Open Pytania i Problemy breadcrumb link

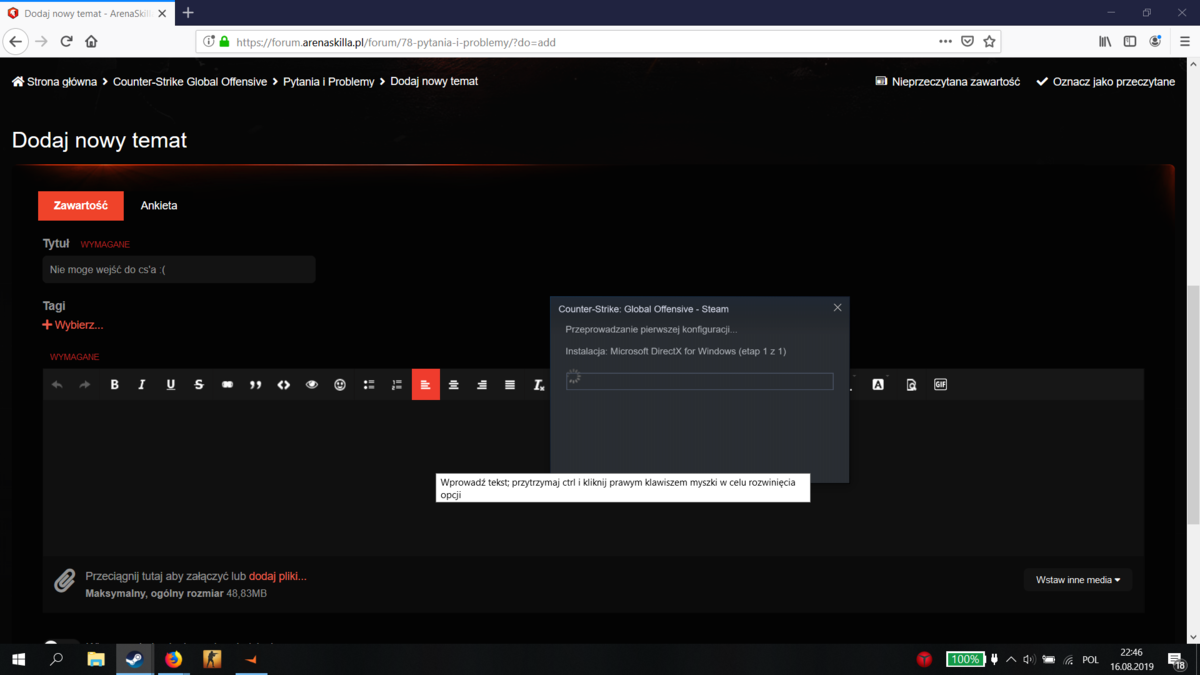[329, 82]
